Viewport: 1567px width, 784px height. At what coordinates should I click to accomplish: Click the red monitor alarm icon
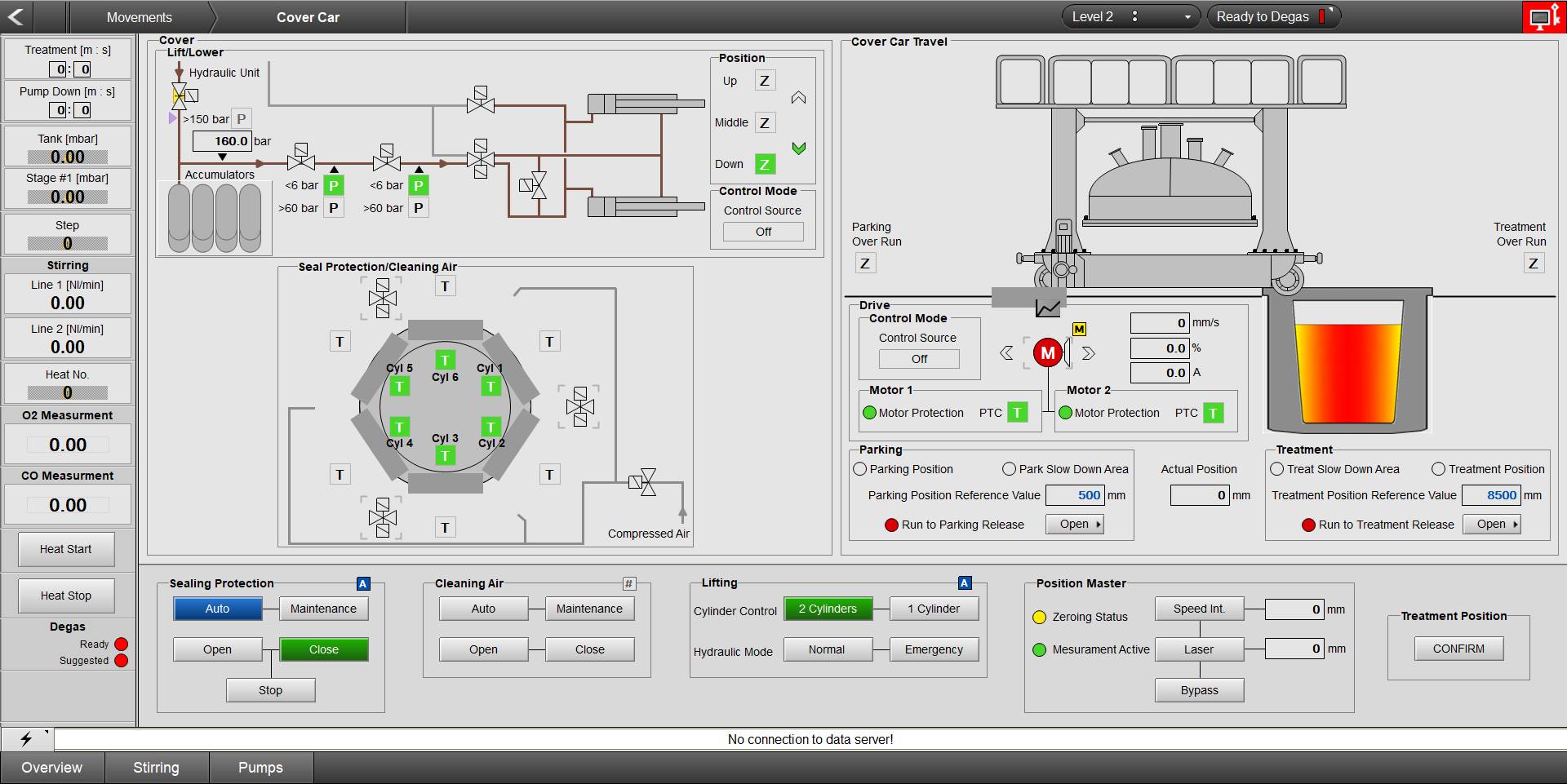tap(1543, 17)
